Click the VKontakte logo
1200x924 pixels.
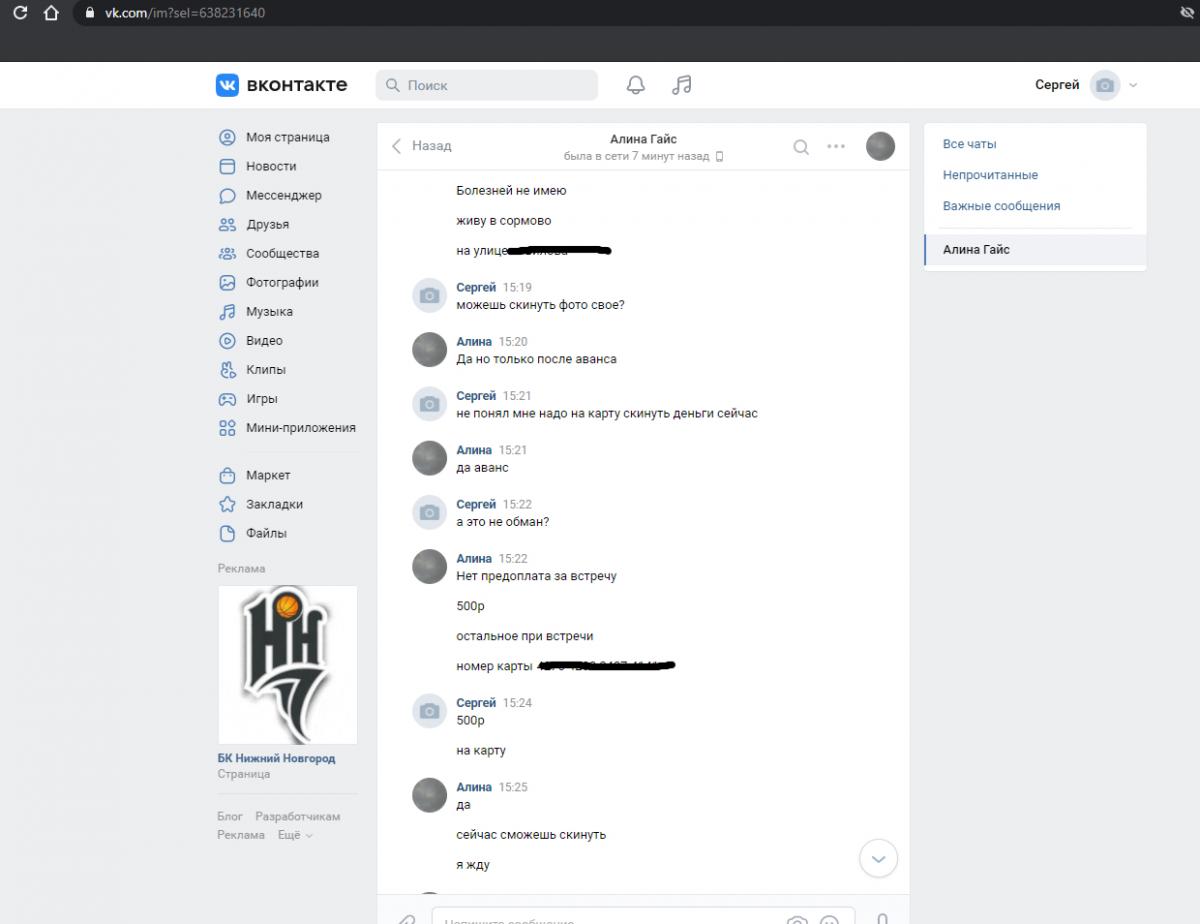coord(282,85)
